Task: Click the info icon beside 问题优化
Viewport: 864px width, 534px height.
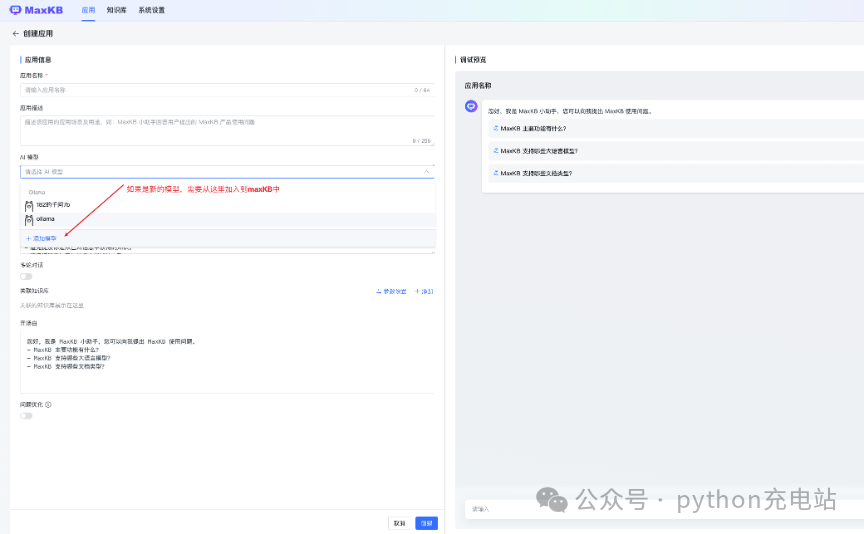Action: coord(48,404)
